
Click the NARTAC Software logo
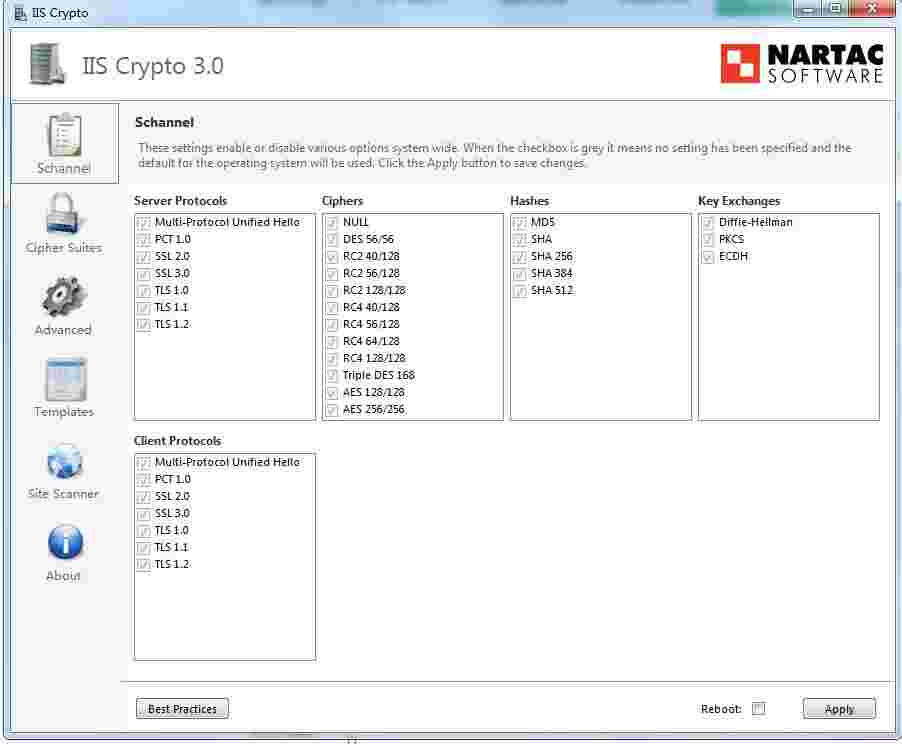(x=802, y=62)
